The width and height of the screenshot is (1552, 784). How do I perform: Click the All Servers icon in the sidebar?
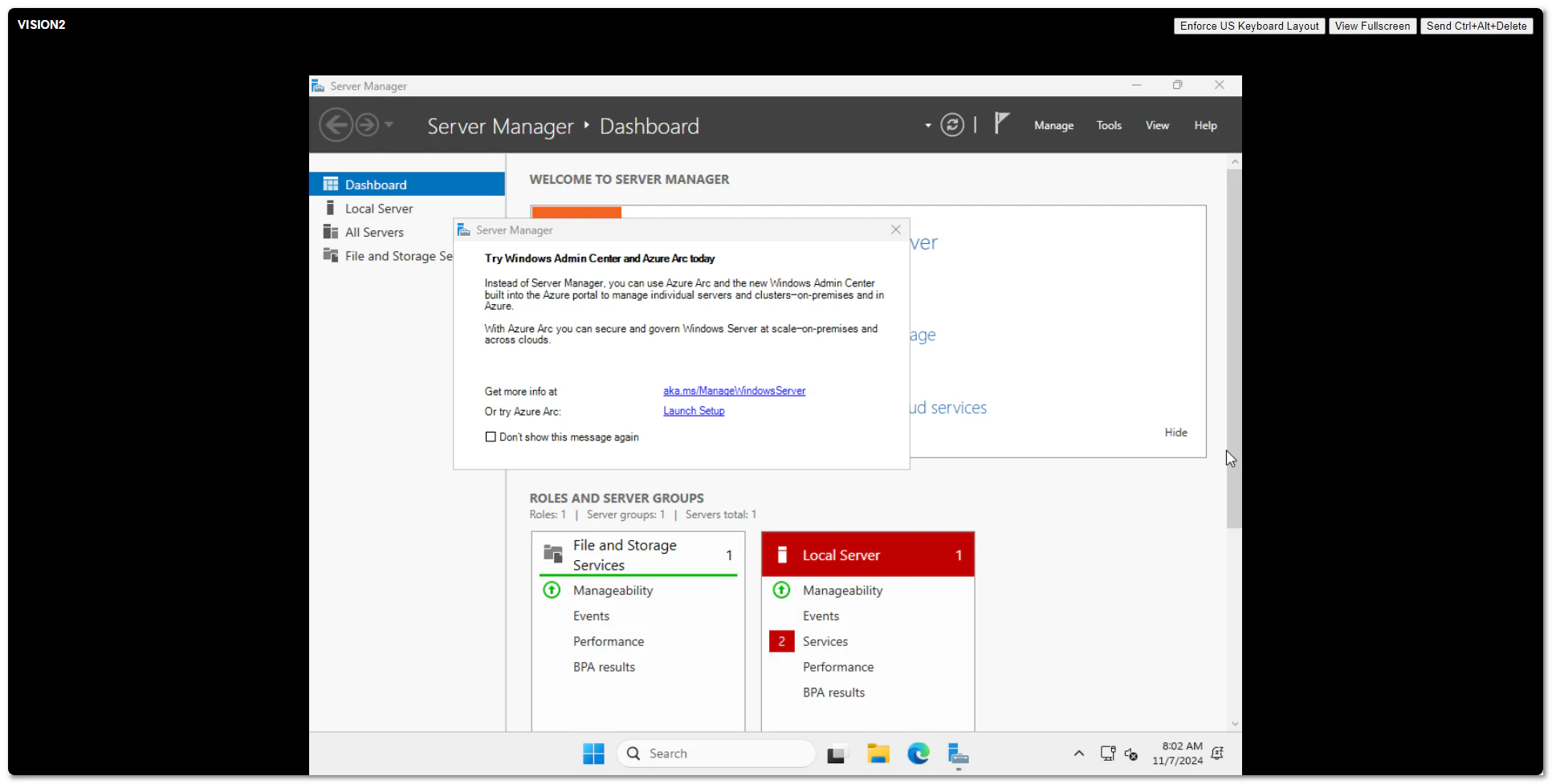[x=330, y=232]
